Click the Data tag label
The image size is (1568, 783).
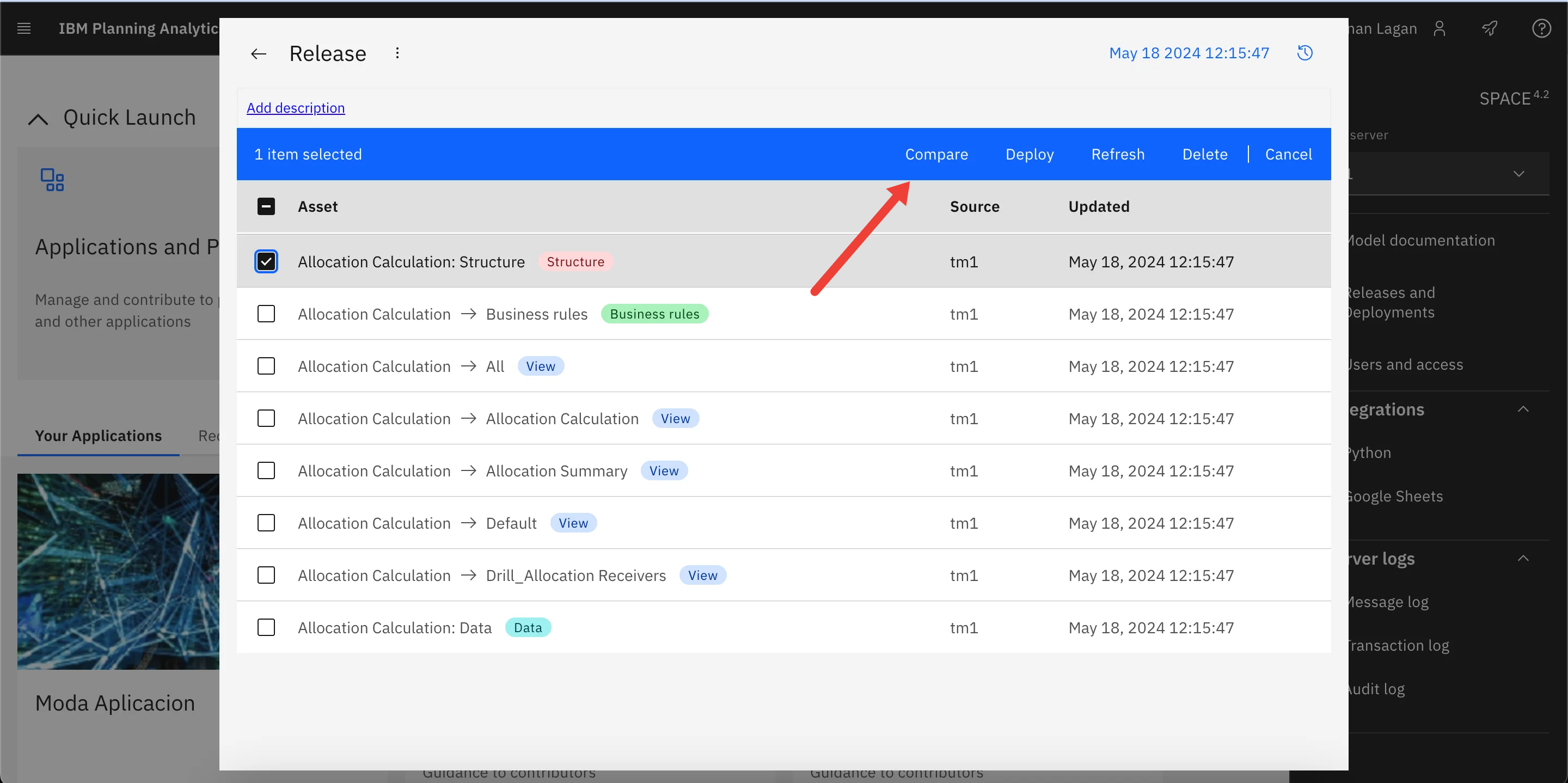(528, 627)
